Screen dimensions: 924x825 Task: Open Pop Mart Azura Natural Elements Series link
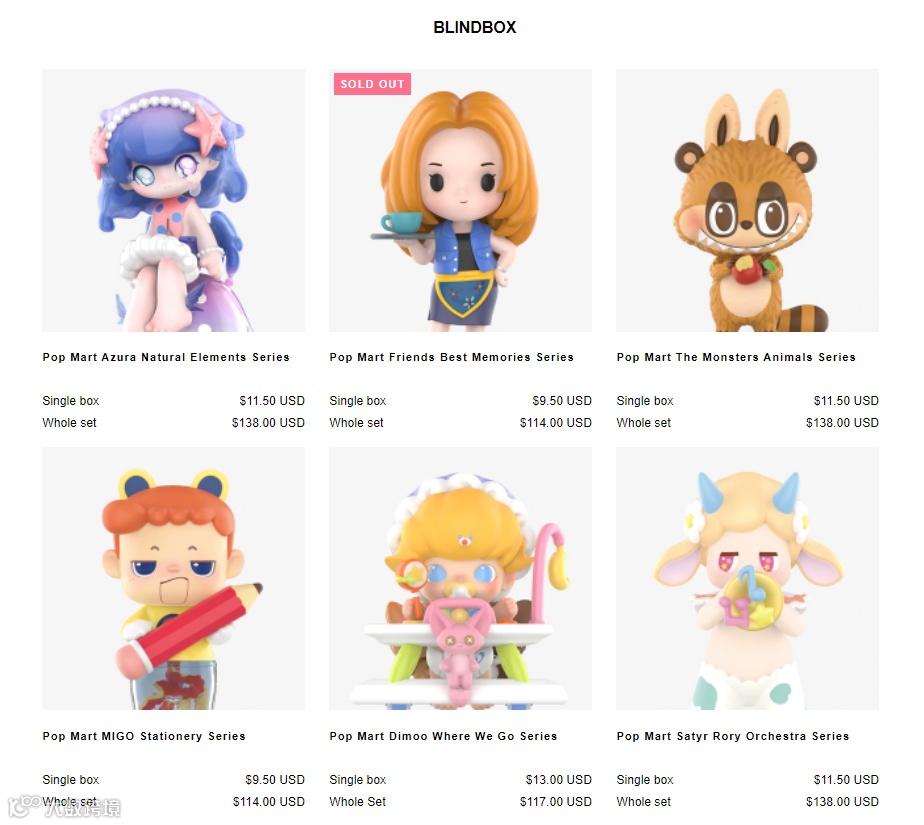point(166,357)
